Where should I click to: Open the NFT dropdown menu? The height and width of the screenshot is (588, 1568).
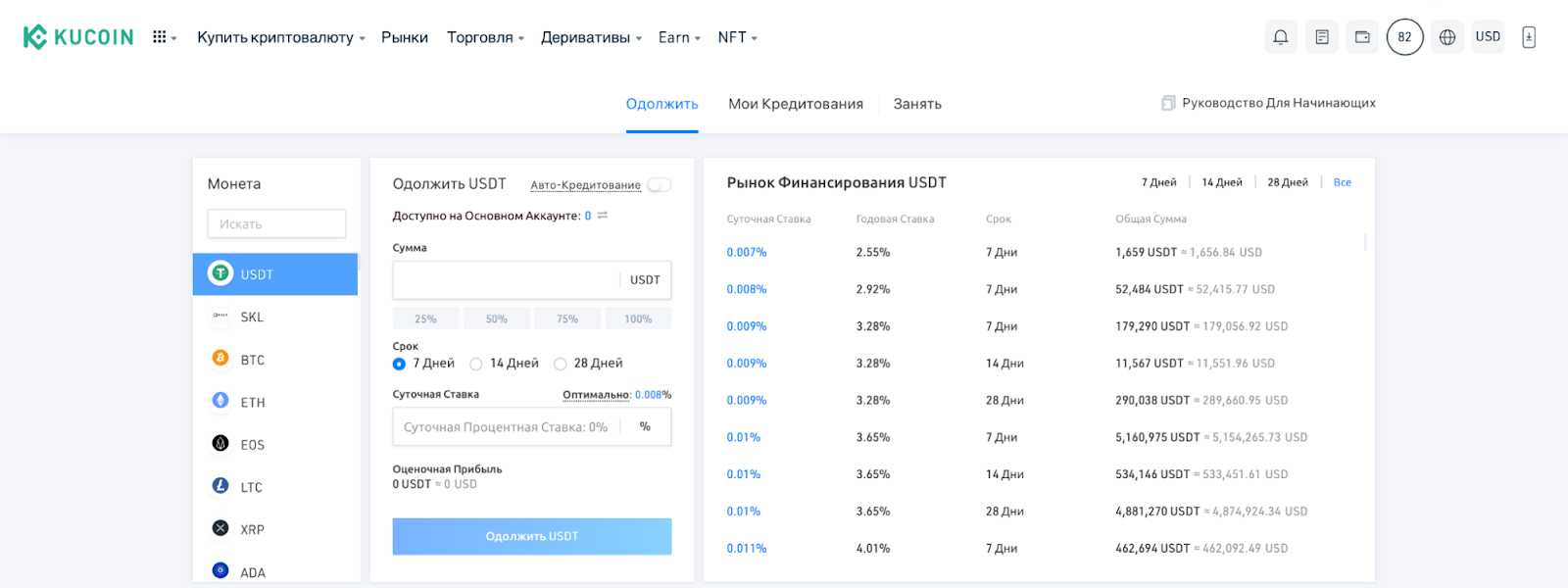[x=737, y=37]
